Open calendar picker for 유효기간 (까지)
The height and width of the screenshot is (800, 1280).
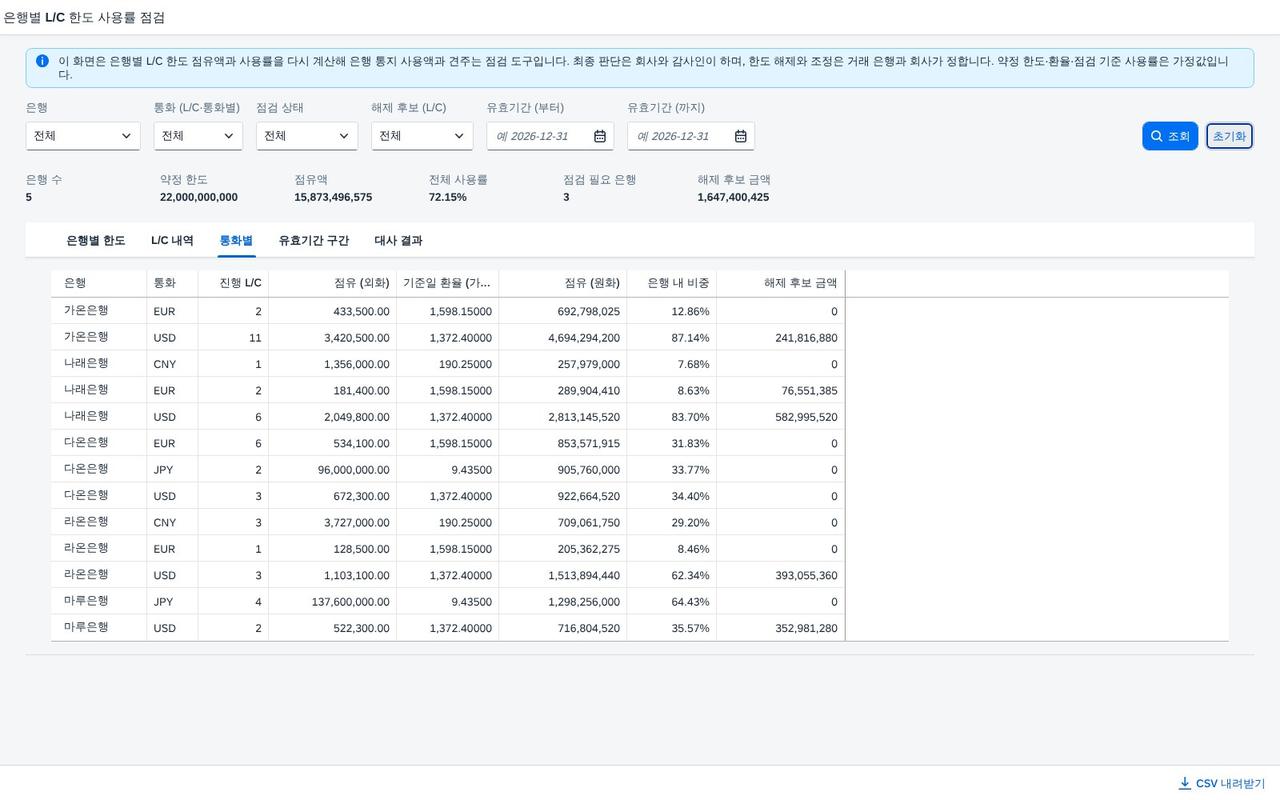pyautogui.click(x=741, y=136)
